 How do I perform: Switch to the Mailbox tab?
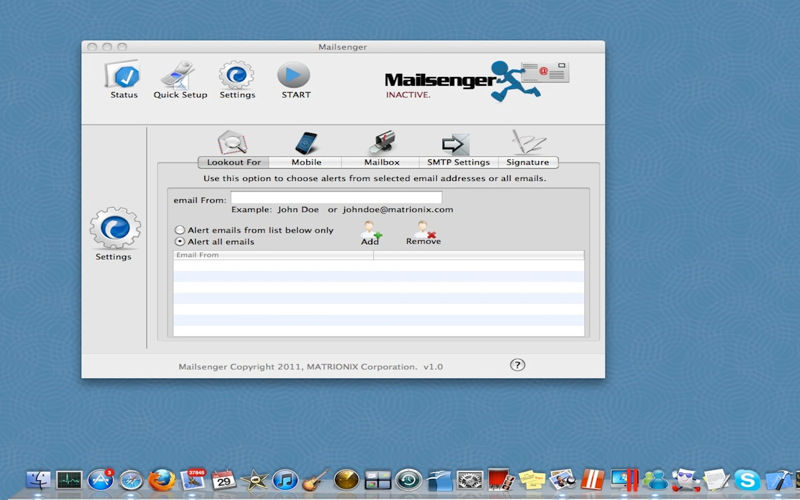[381, 162]
